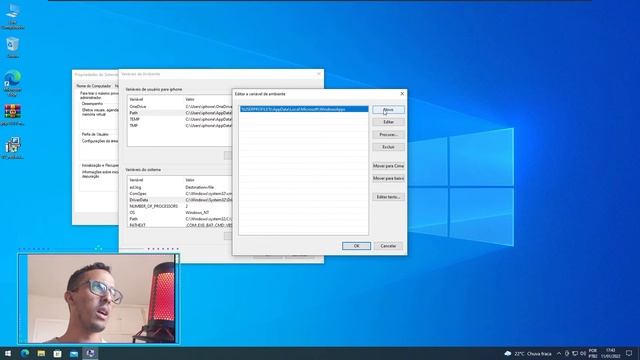The image size is (640, 360).
Task: Click the Mover para Cima button
Action: pos(388,166)
